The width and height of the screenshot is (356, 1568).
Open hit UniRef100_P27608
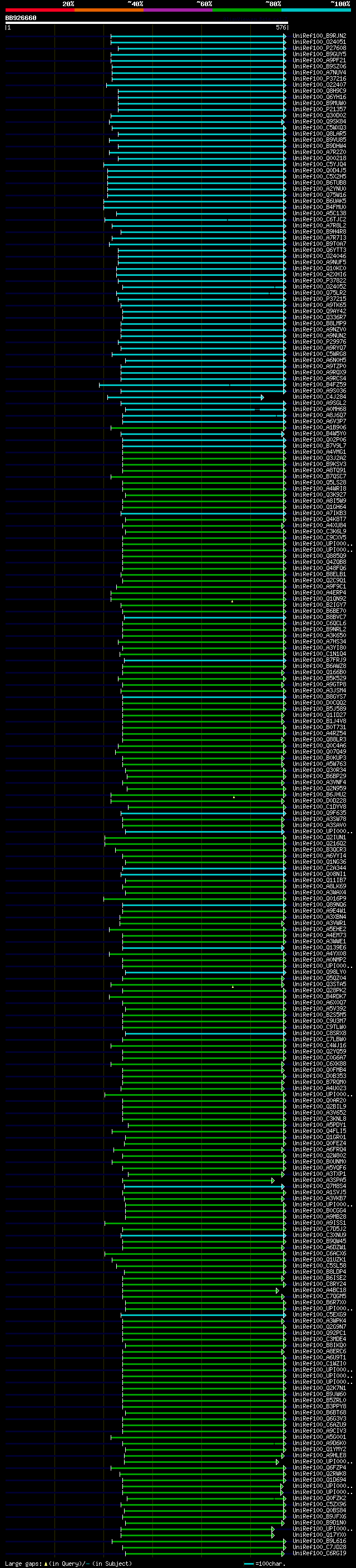coord(319,48)
